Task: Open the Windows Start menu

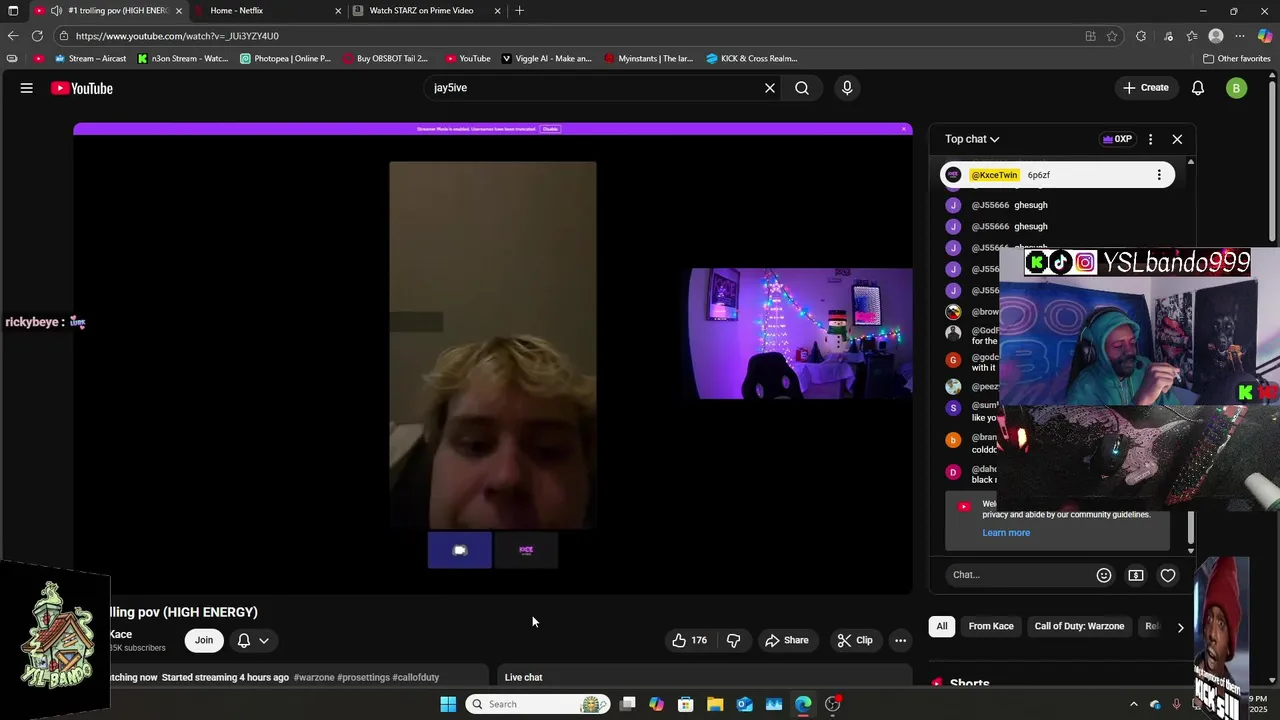Action: tap(448, 704)
